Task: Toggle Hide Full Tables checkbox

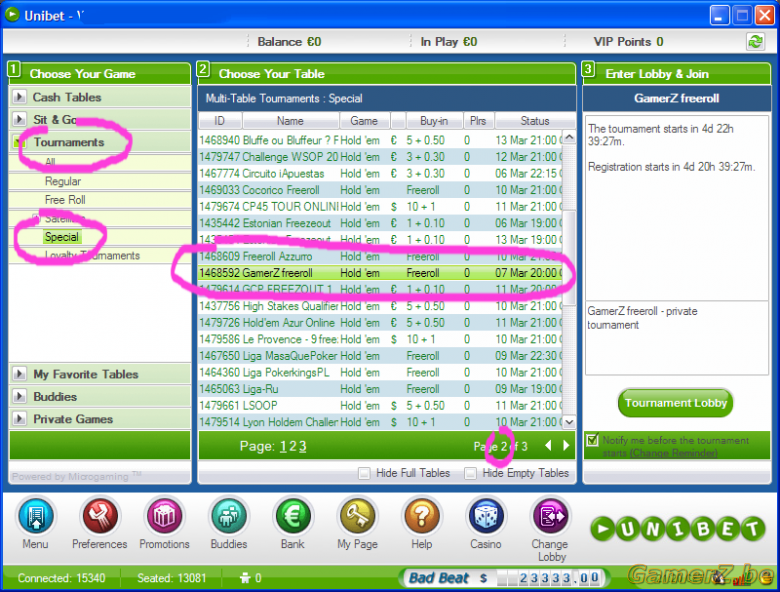Action: pos(364,473)
